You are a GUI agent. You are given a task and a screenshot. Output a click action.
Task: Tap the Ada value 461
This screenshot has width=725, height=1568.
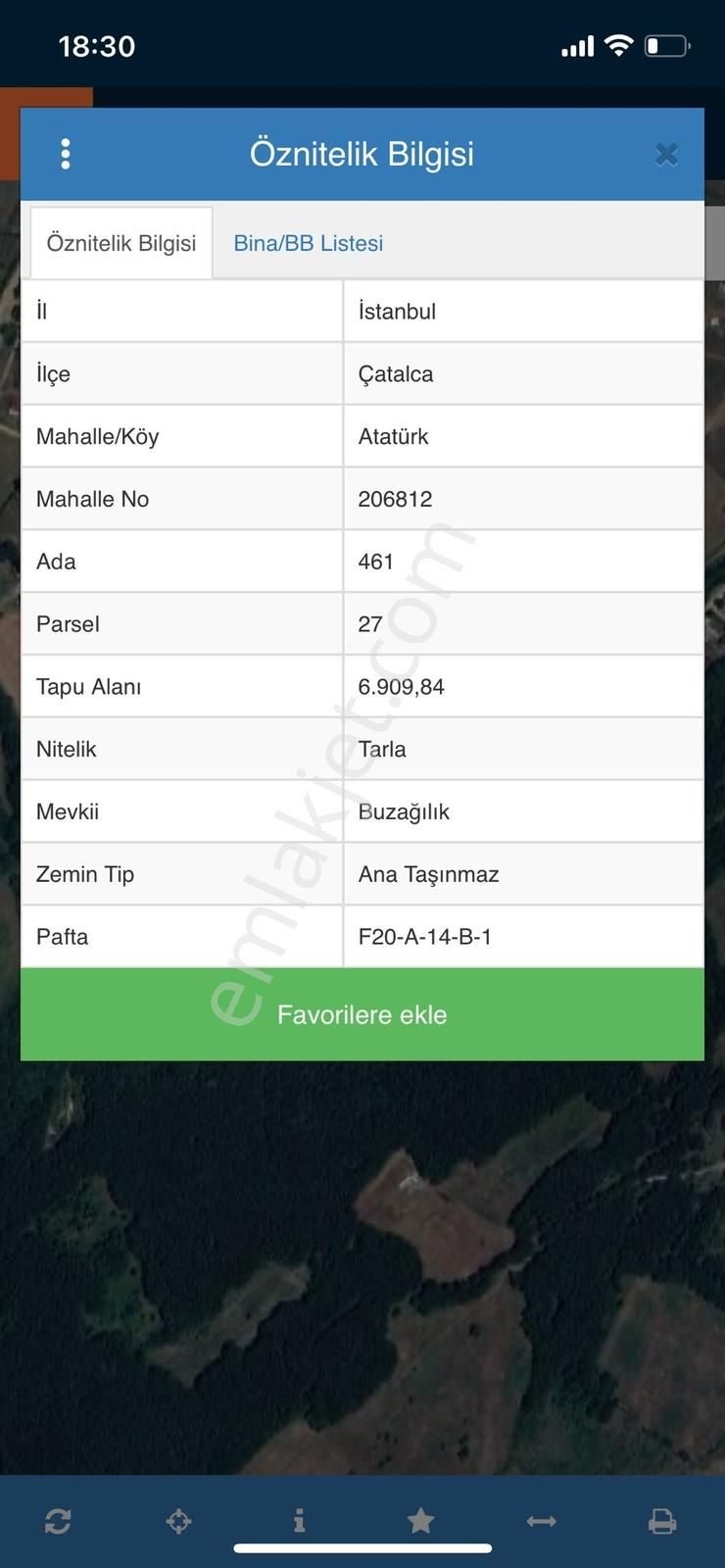(x=376, y=562)
